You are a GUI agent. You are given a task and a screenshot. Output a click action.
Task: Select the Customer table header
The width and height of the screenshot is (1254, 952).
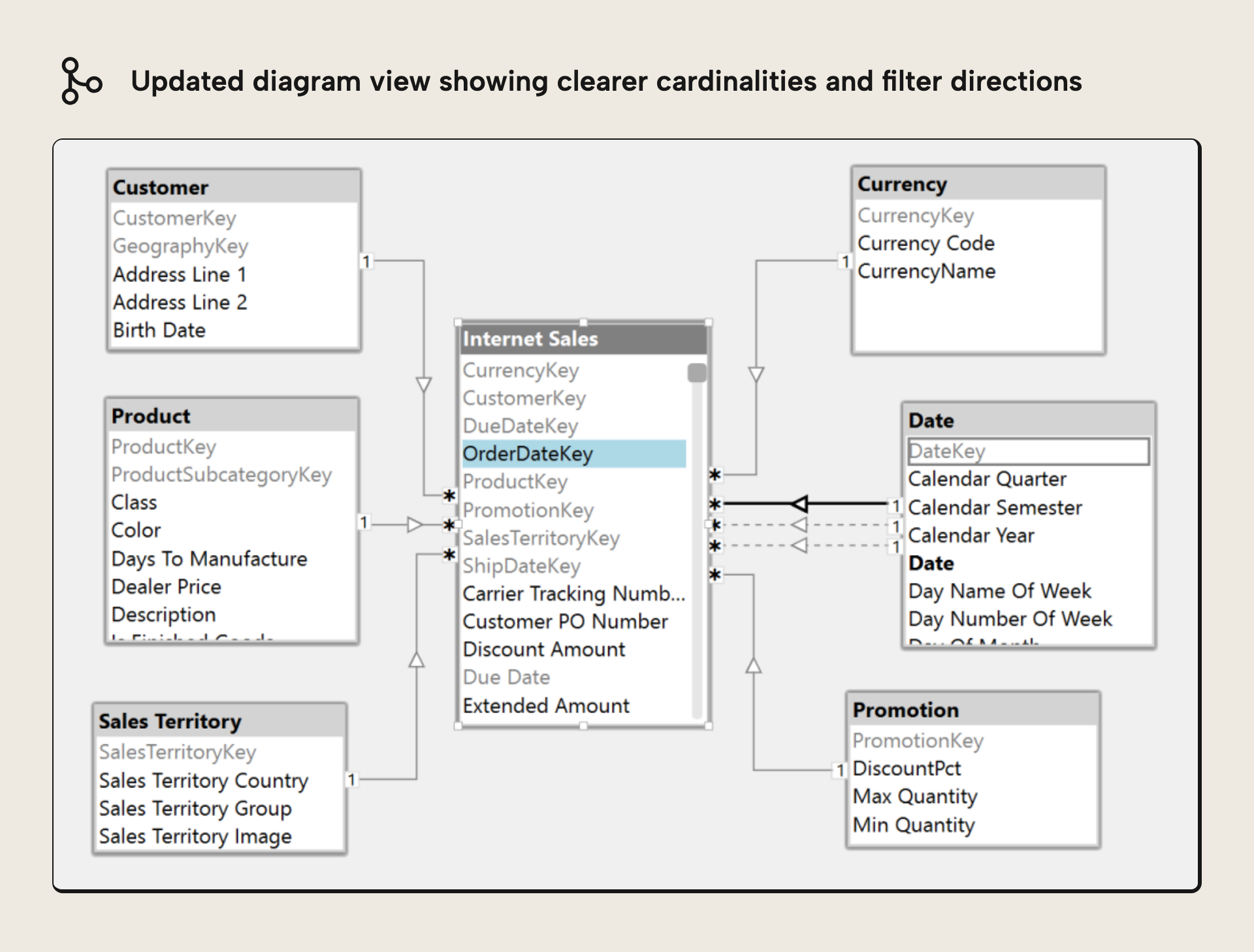click(x=234, y=187)
